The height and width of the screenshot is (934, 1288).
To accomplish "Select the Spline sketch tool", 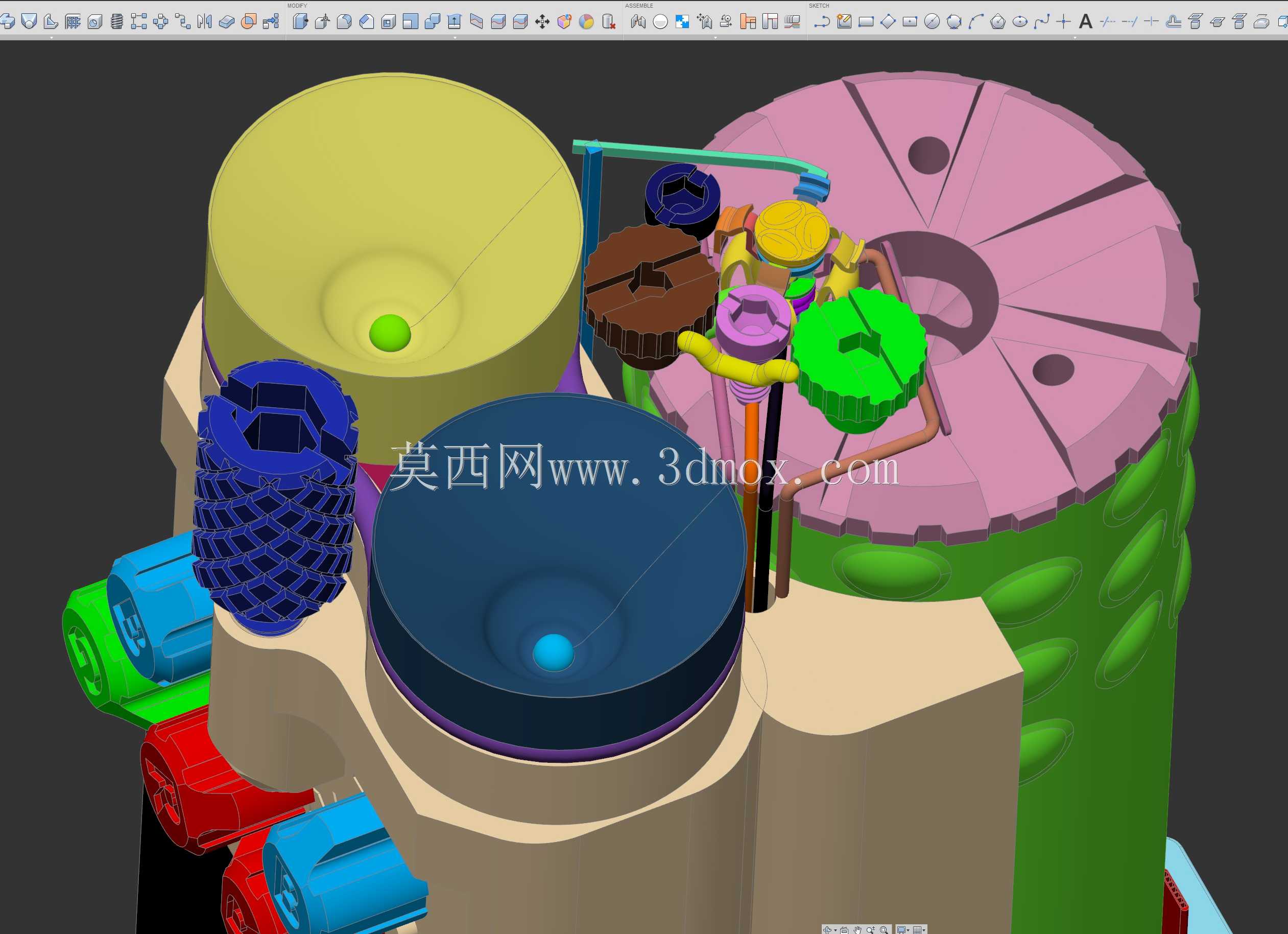I will pyautogui.click(x=1042, y=21).
